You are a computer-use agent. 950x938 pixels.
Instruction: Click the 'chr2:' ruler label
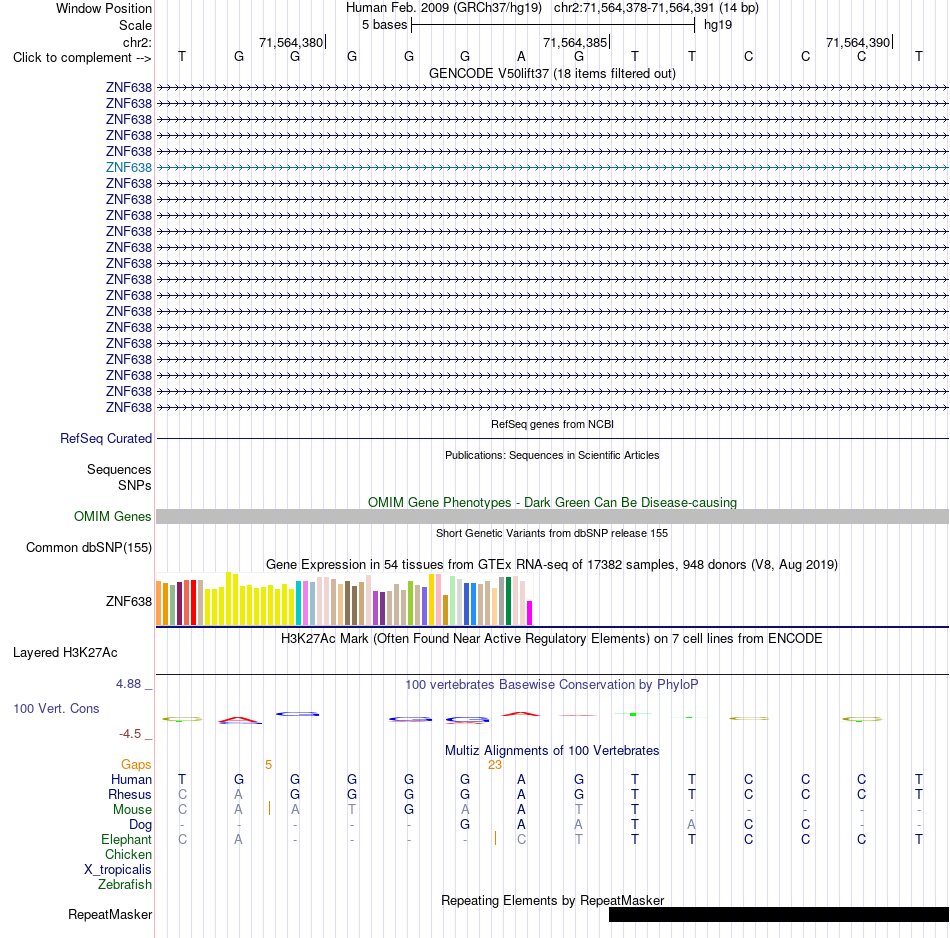click(x=137, y=42)
